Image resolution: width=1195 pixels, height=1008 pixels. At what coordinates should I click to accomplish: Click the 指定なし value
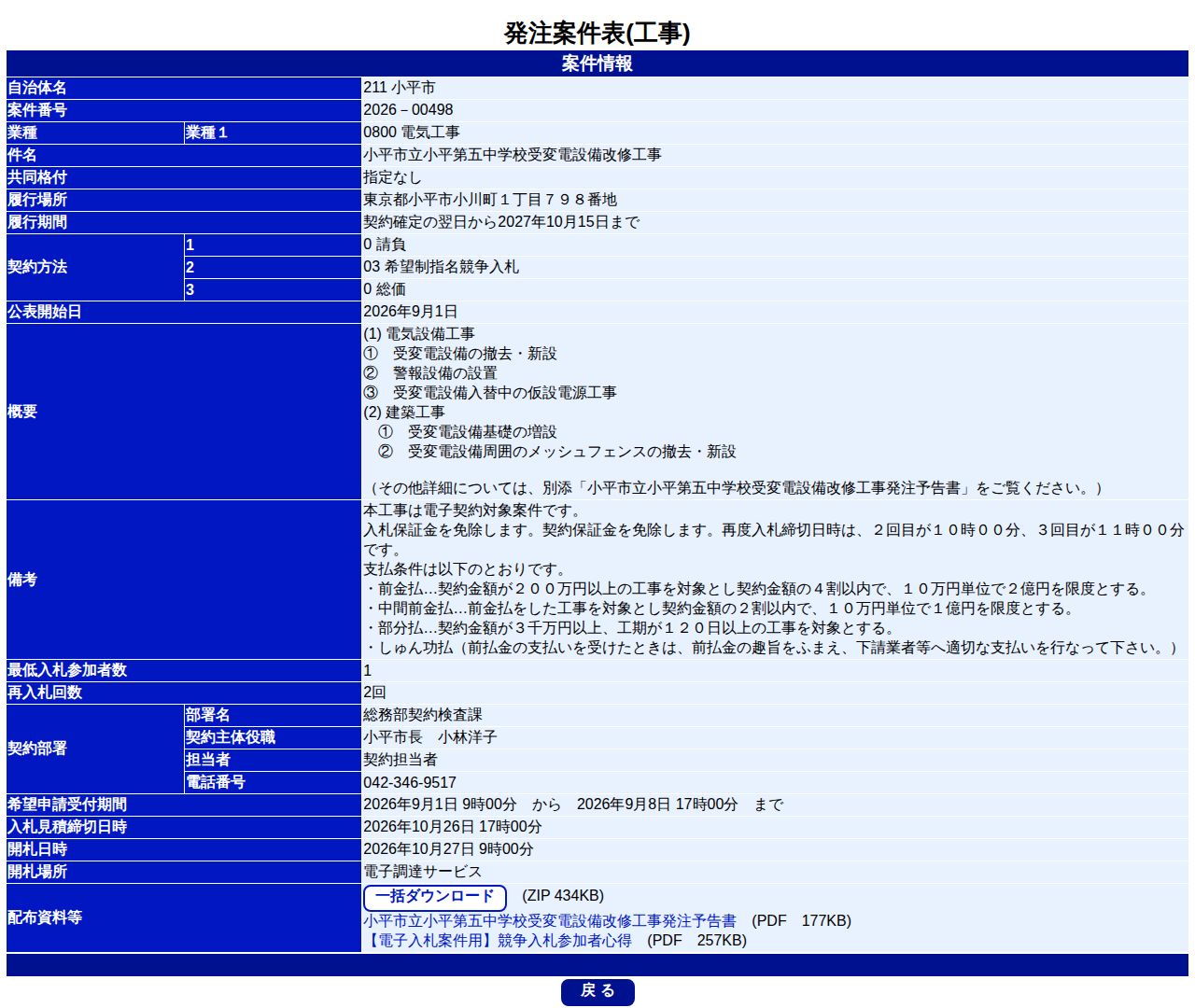tap(392, 177)
